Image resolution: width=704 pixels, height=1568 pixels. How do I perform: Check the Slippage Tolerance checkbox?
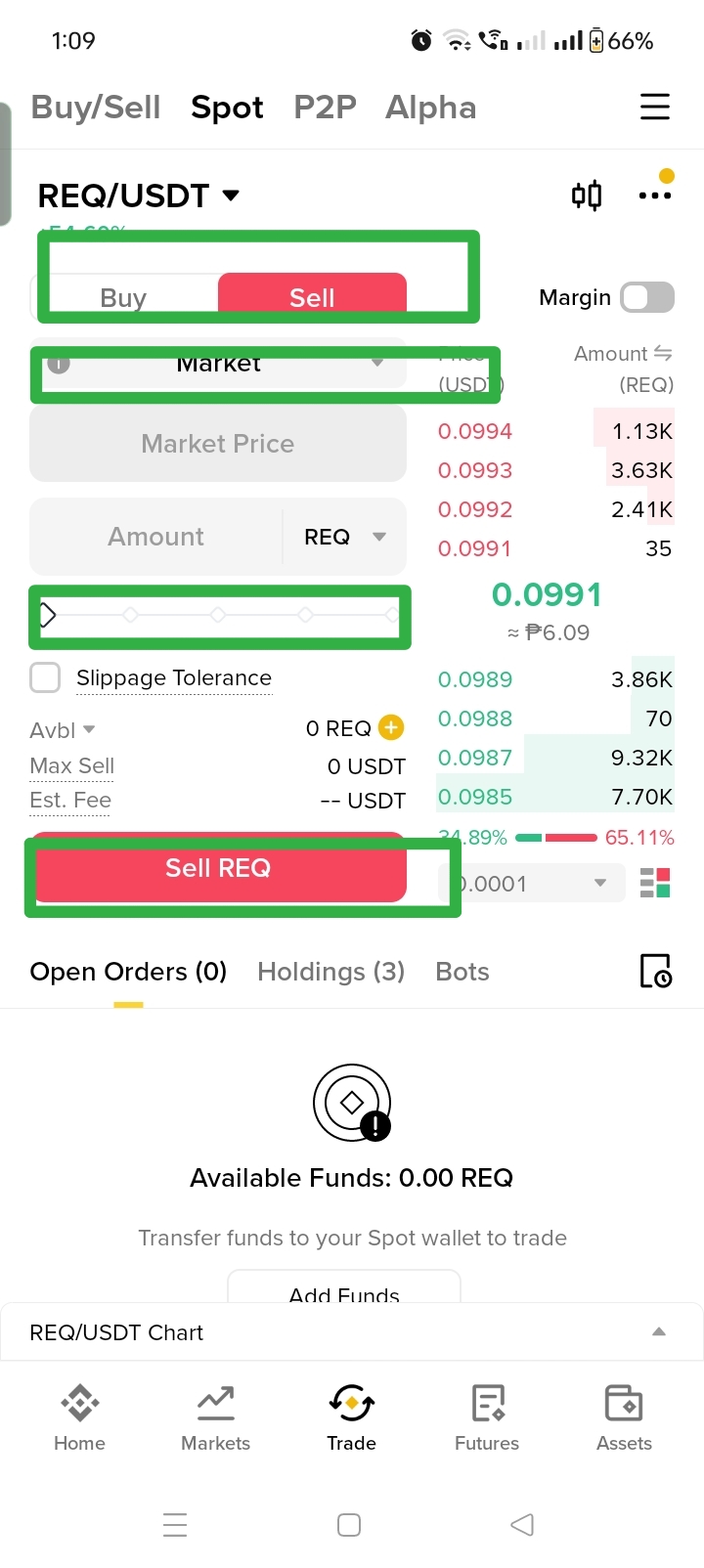(45, 677)
